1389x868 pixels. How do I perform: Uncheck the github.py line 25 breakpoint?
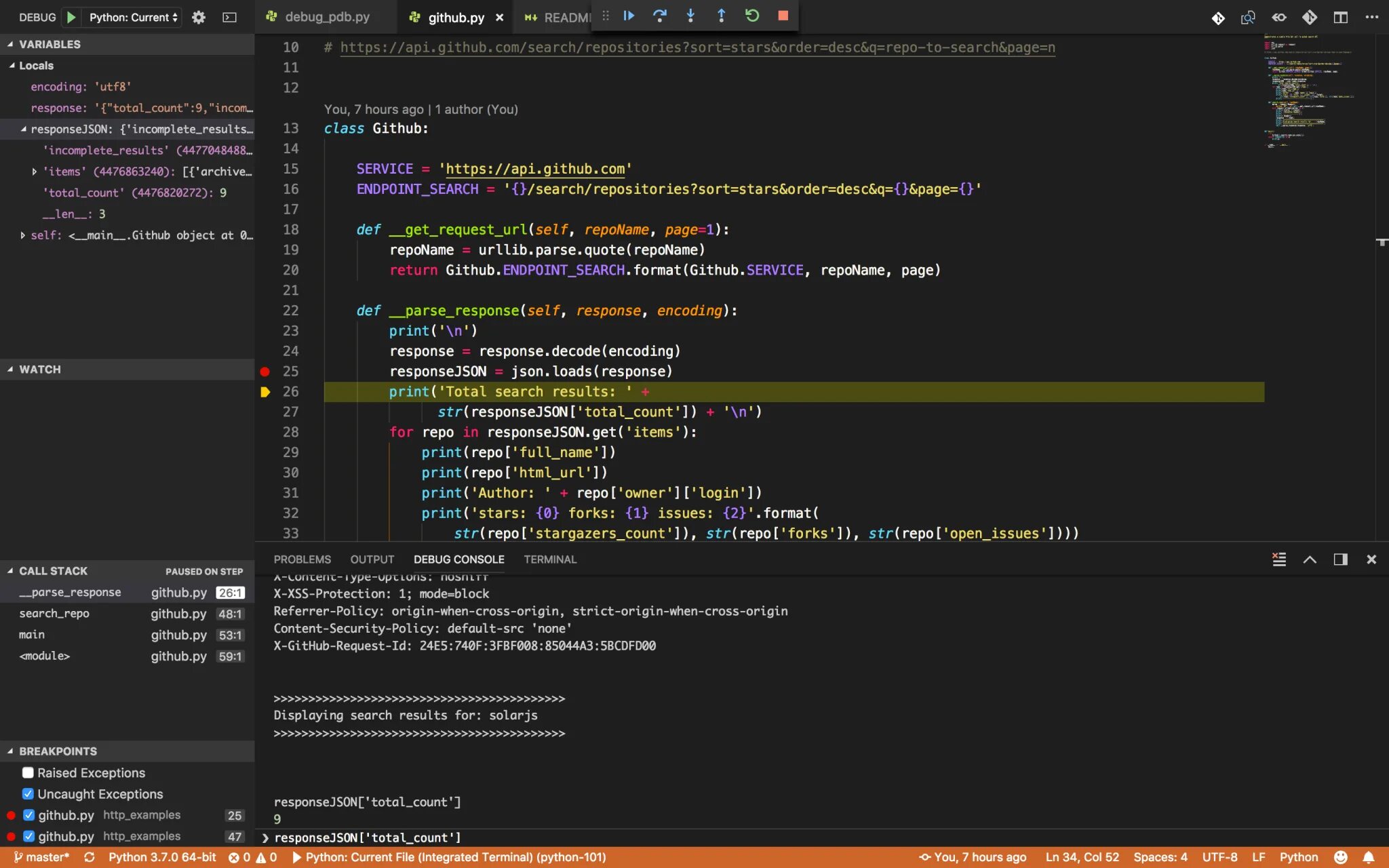28,815
